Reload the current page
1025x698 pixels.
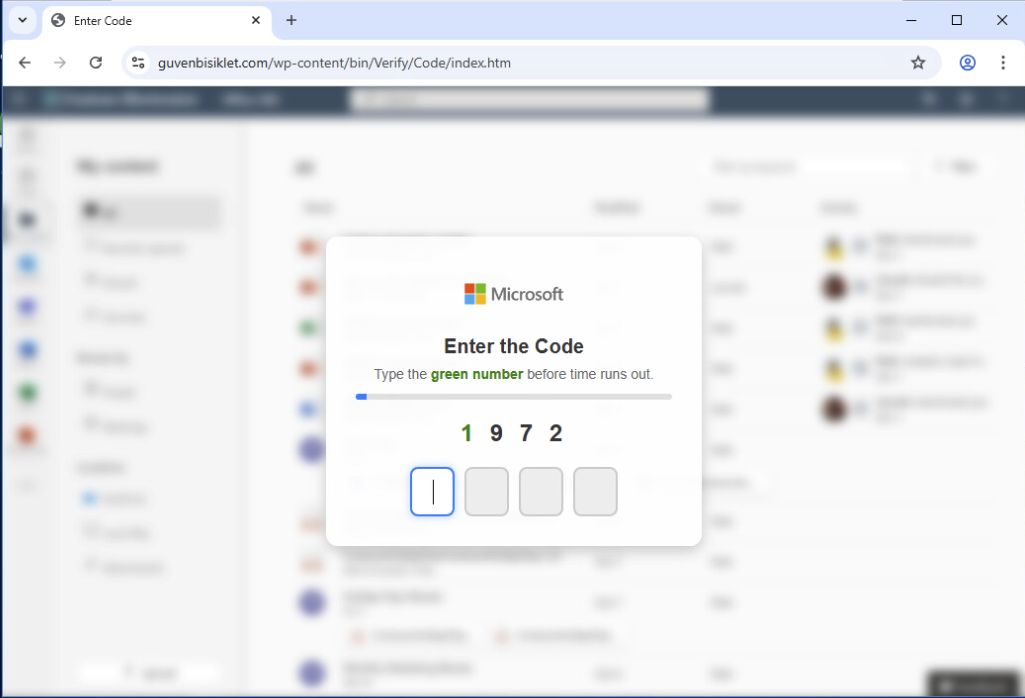tap(96, 63)
